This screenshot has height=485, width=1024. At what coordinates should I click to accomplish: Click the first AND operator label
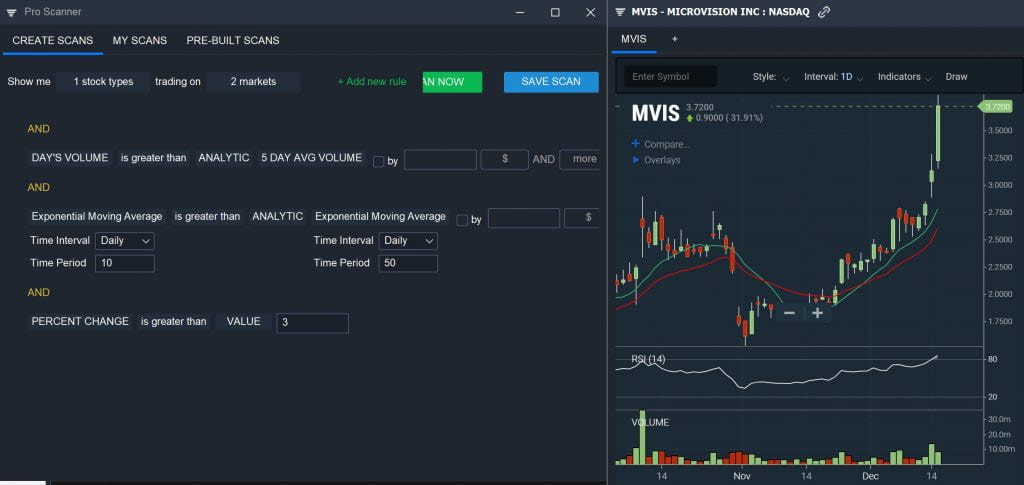39,129
